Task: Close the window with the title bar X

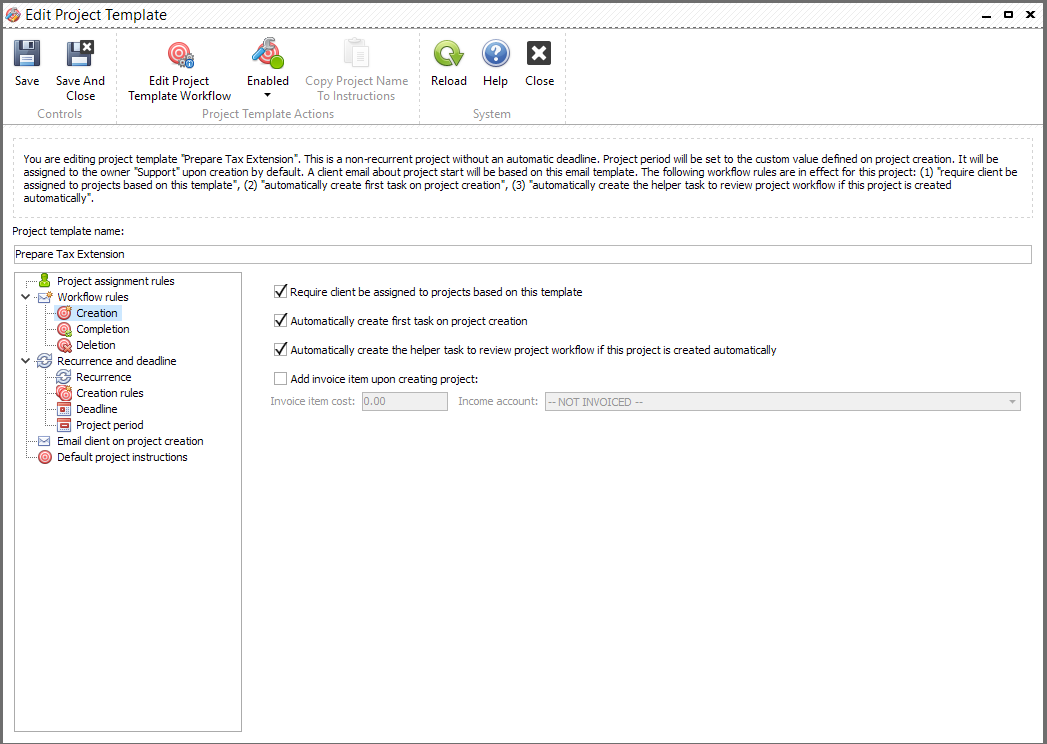Action: pyautogui.click(x=1030, y=15)
